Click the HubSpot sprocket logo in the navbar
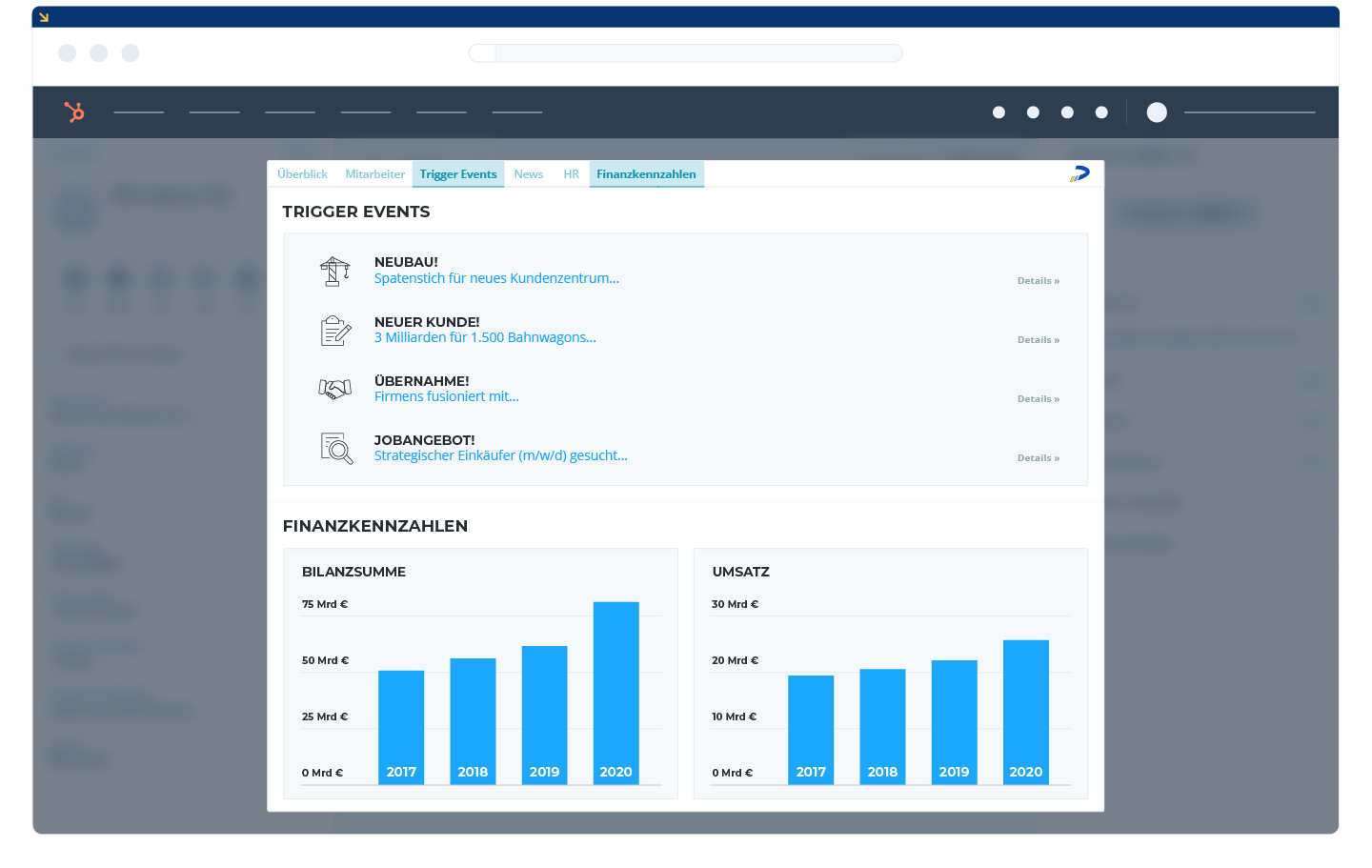Image resolution: width=1372 pixels, height=868 pixels. tap(74, 111)
